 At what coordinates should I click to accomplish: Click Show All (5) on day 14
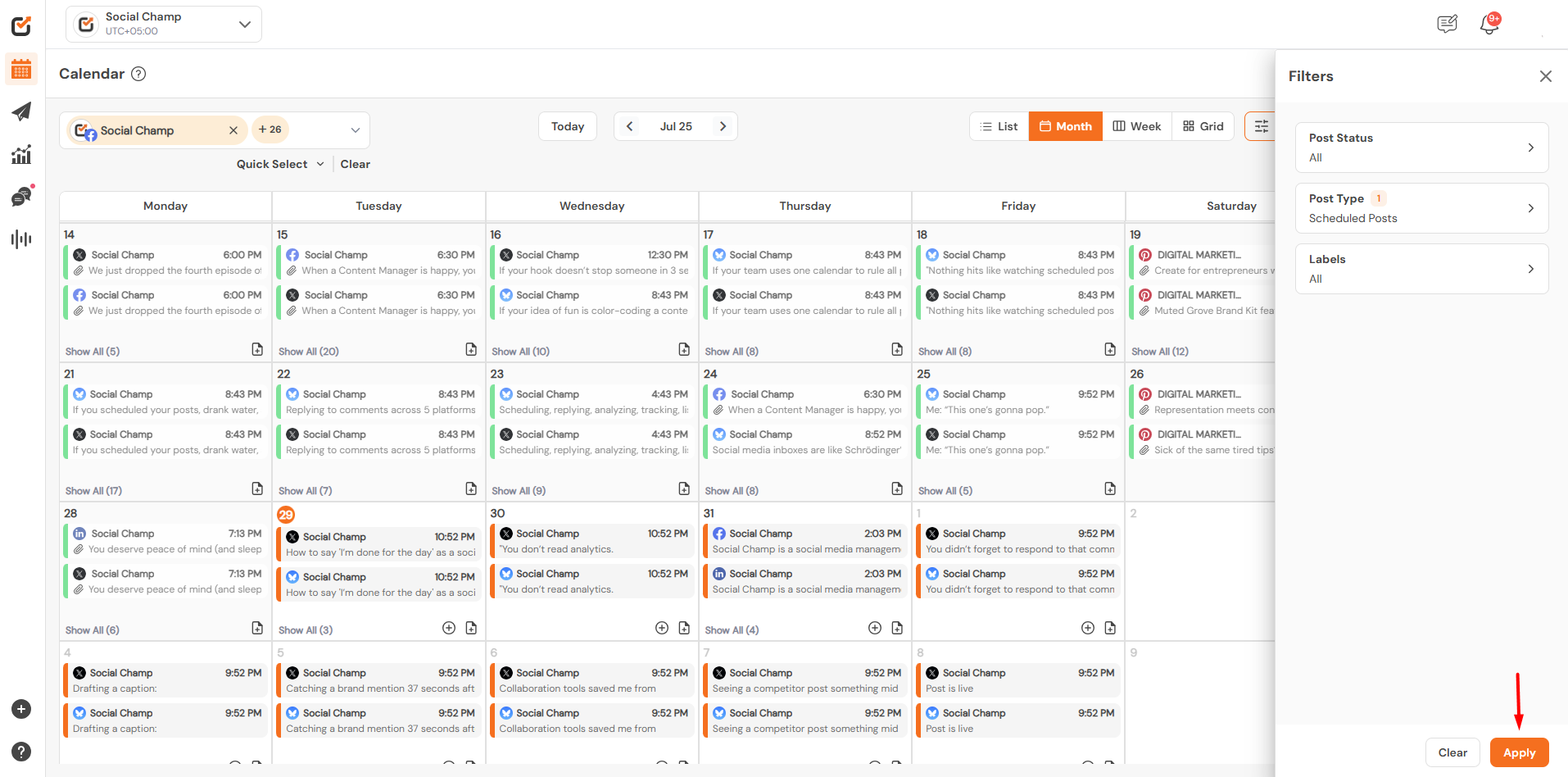pos(93,352)
